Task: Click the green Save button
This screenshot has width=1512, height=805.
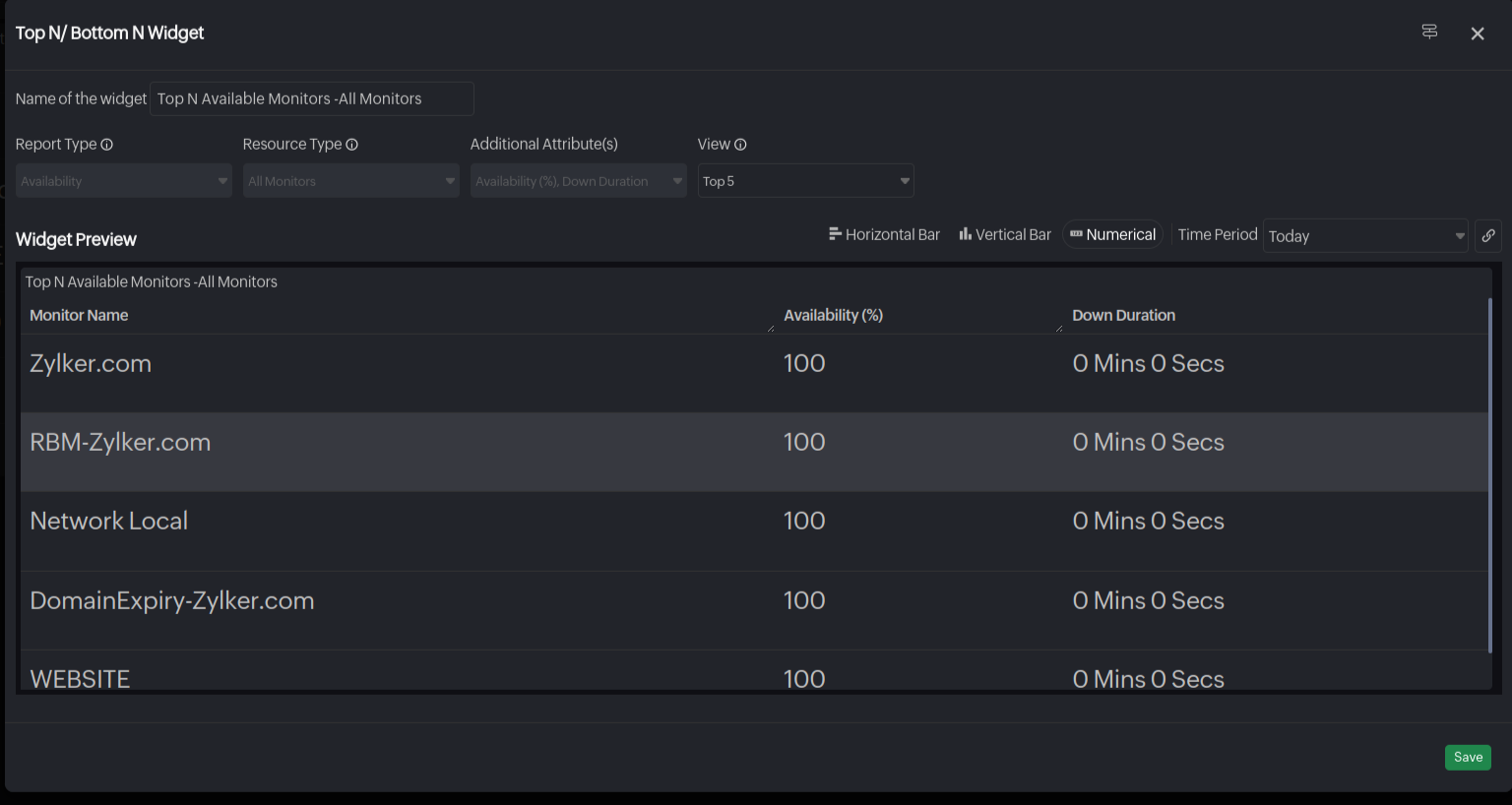Action: point(1468,757)
